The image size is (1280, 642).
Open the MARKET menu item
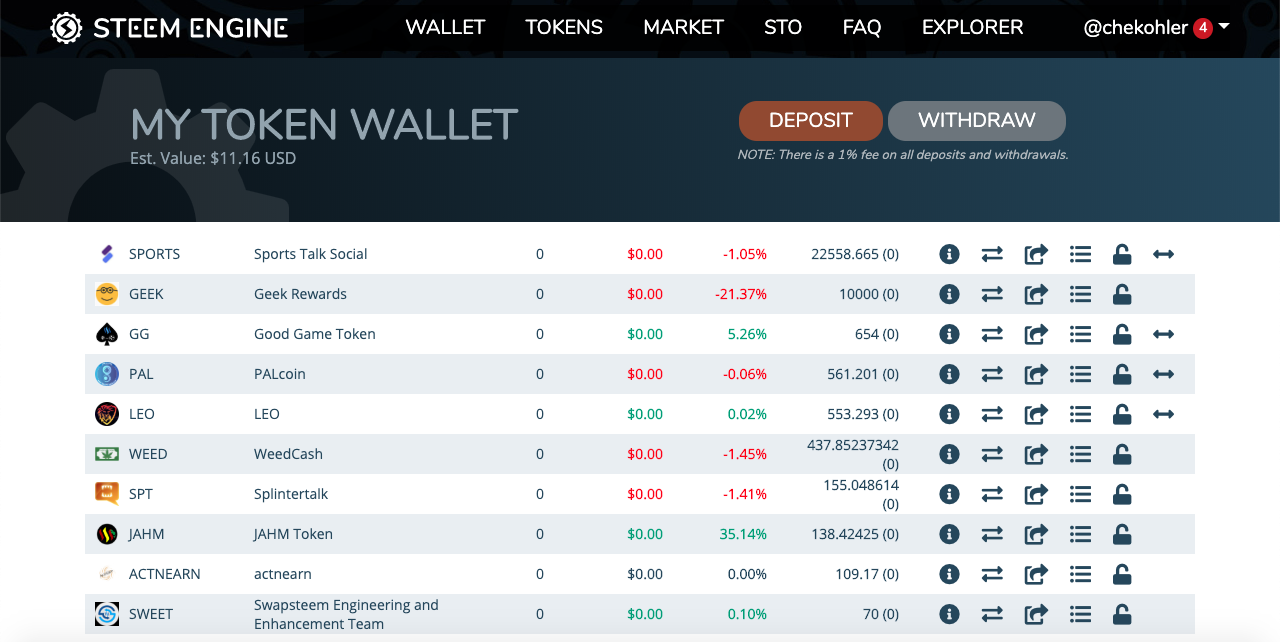point(683,28)
